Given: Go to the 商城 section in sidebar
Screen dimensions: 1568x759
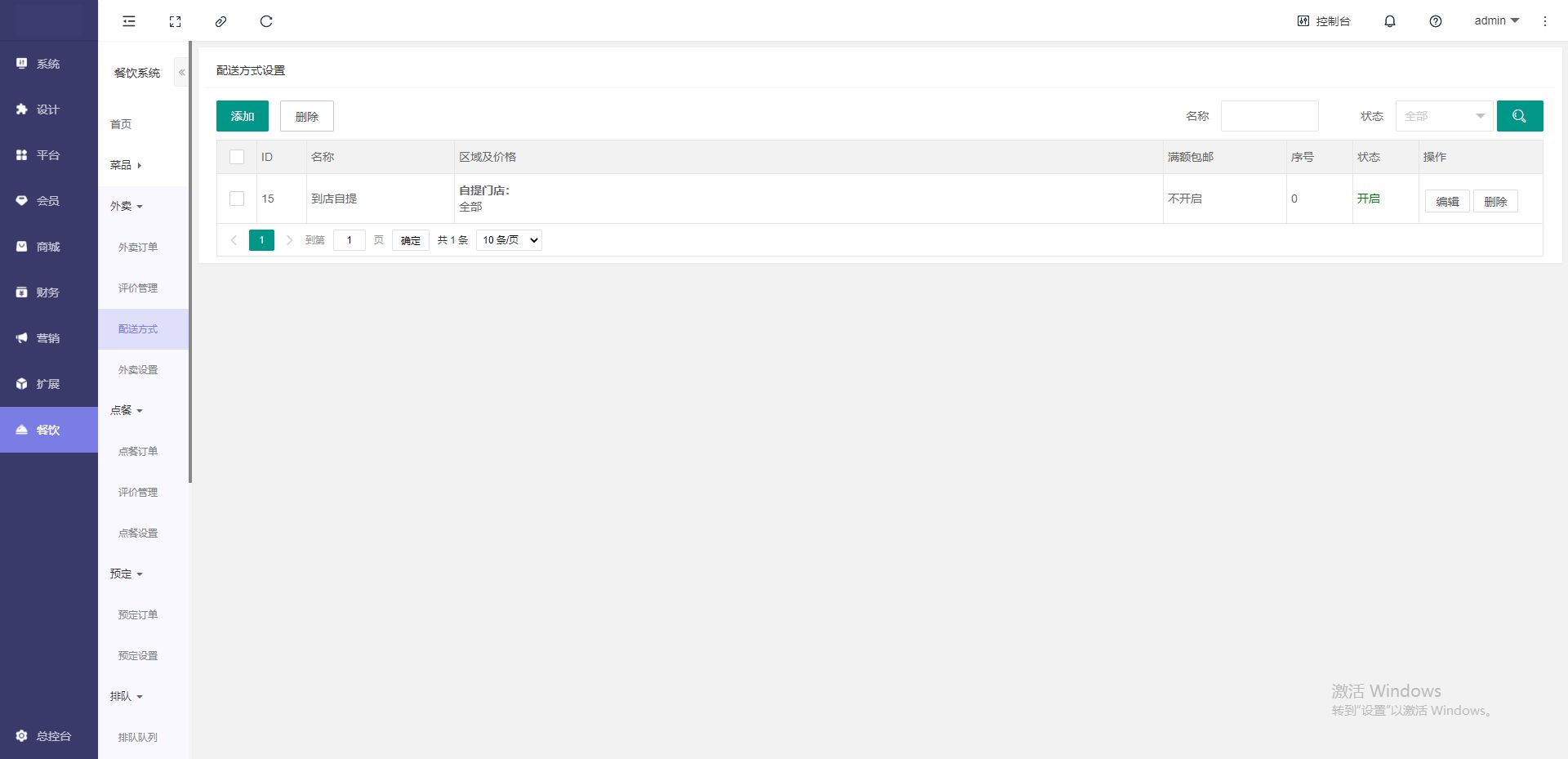Looking at the screenshot, I should pos(48,247).
